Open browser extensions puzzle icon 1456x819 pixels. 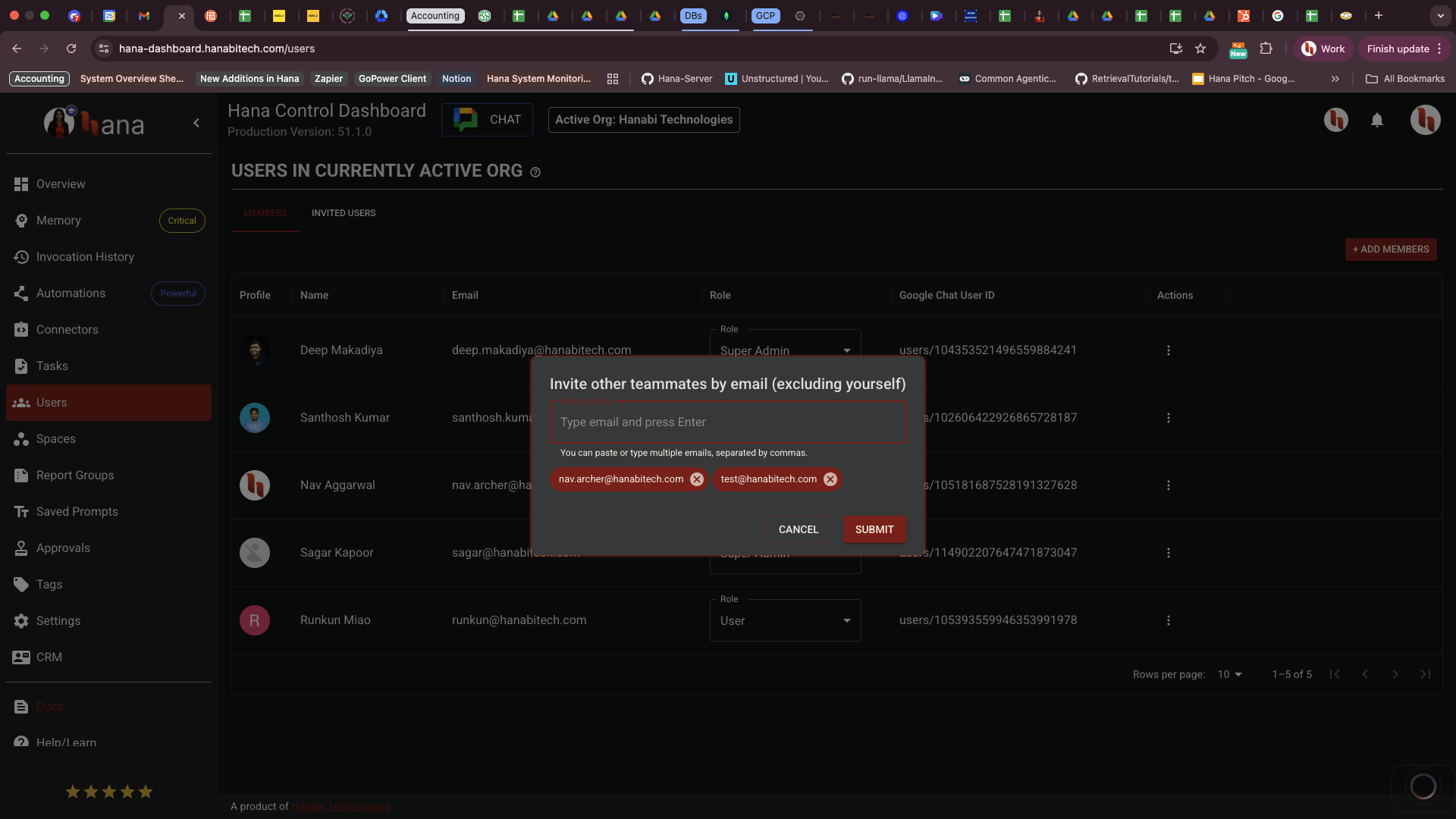(x=1266, y=49)
